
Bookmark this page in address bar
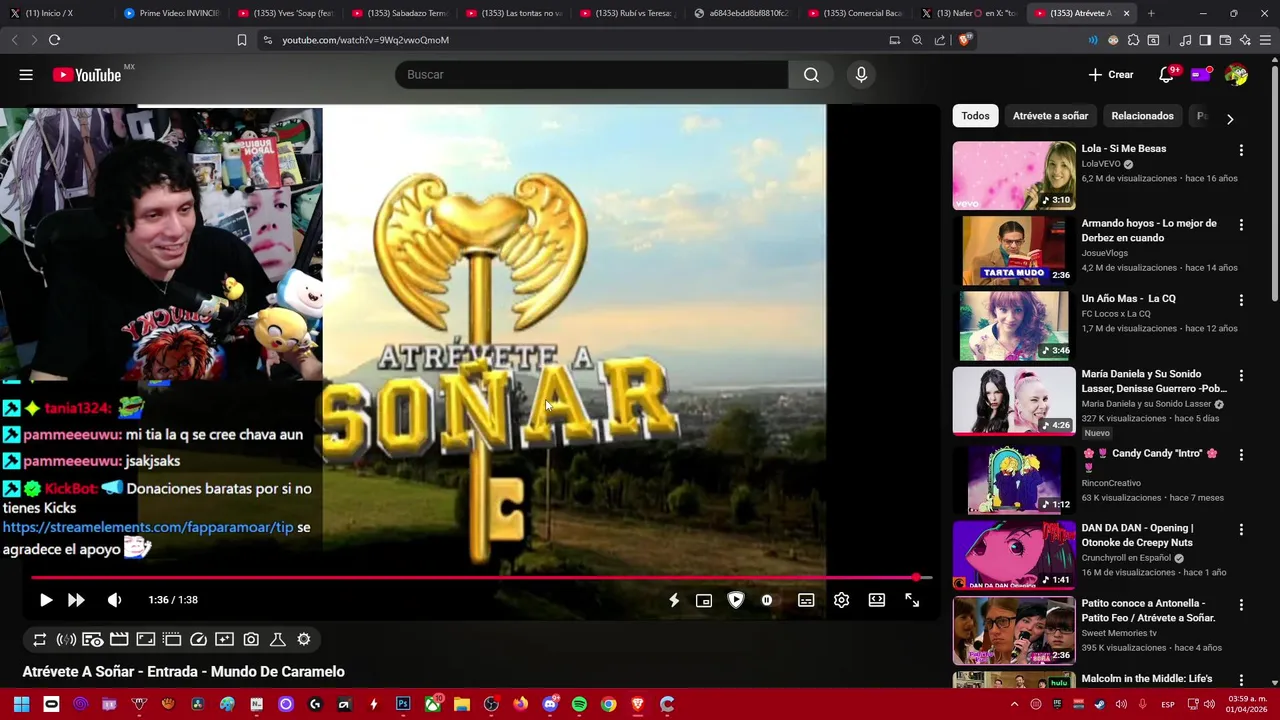click(241, 40)
